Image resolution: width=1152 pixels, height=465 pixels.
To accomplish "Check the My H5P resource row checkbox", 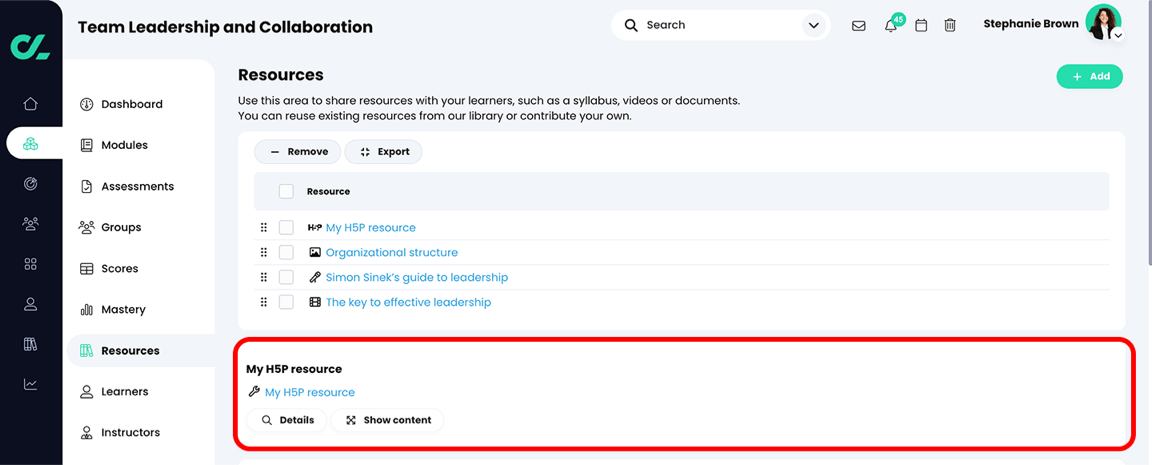I will click(x=286, y=228).
